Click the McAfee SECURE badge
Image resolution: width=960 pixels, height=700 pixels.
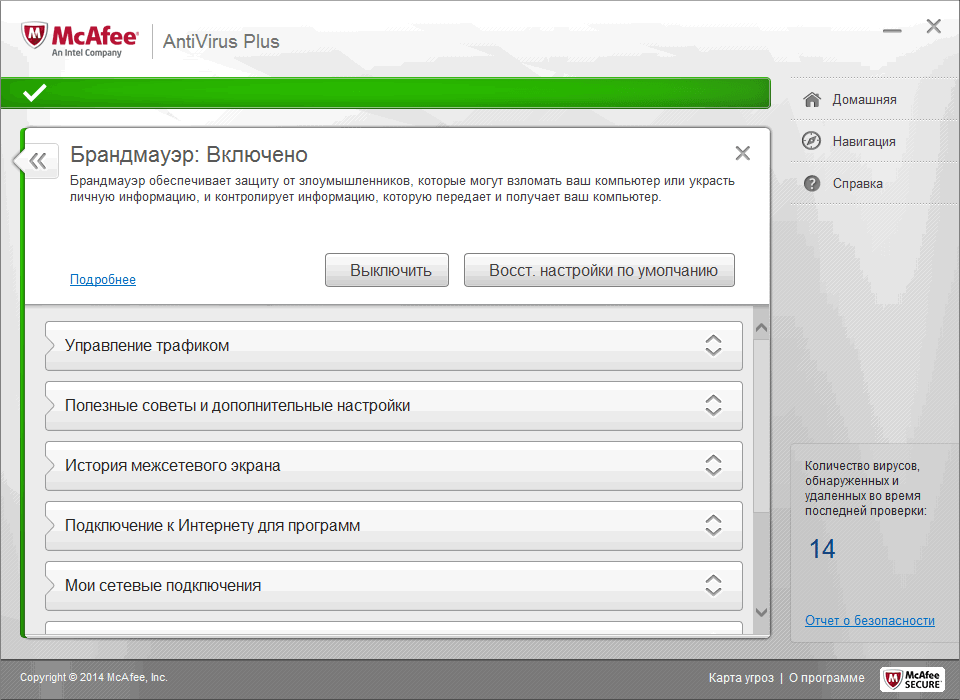(911, 678)
